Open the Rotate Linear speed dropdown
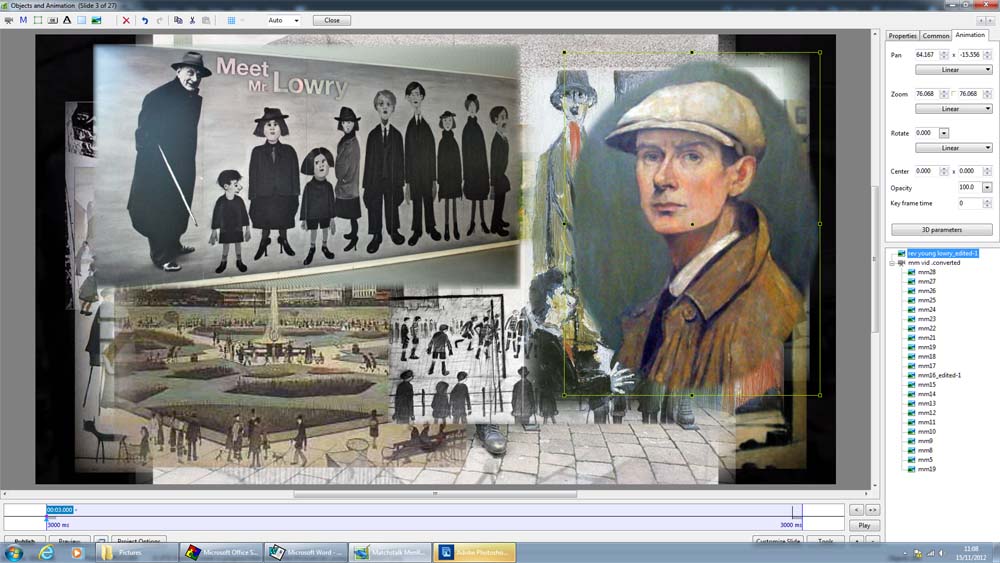This screenshot has width=1000, height=563. click(953, 148)
